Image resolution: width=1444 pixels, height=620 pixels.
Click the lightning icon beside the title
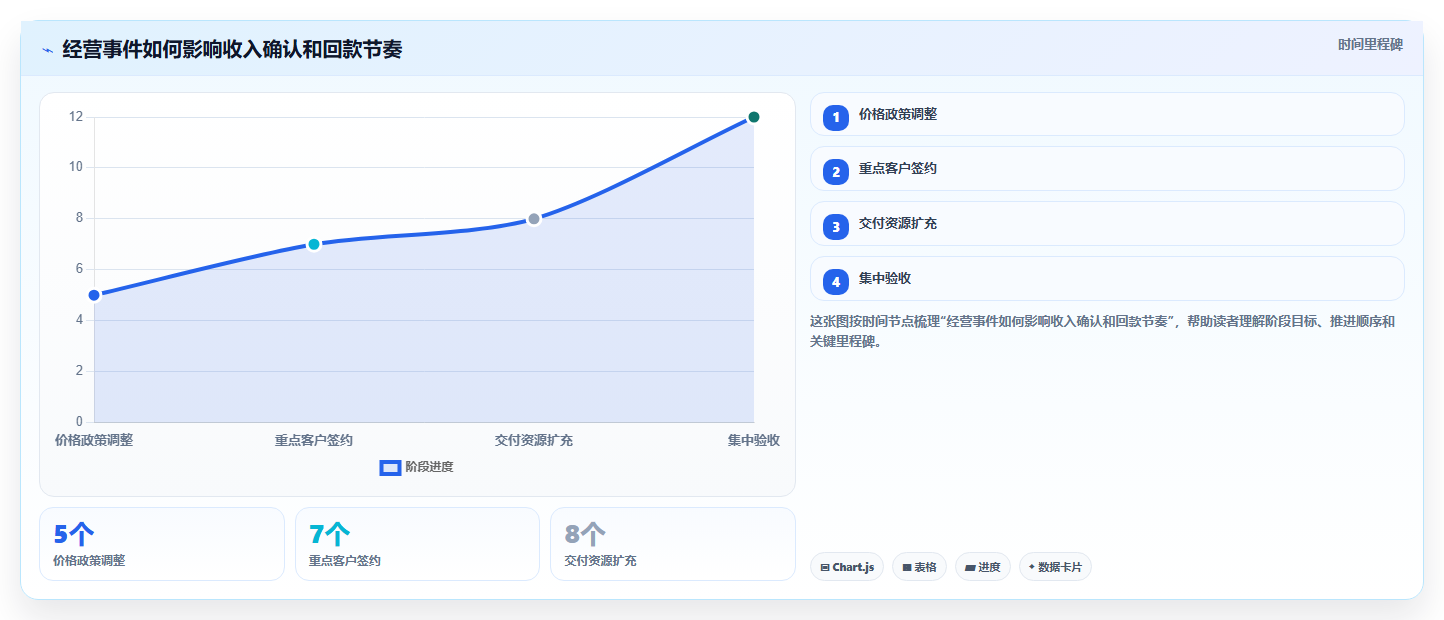pos(47,50)
